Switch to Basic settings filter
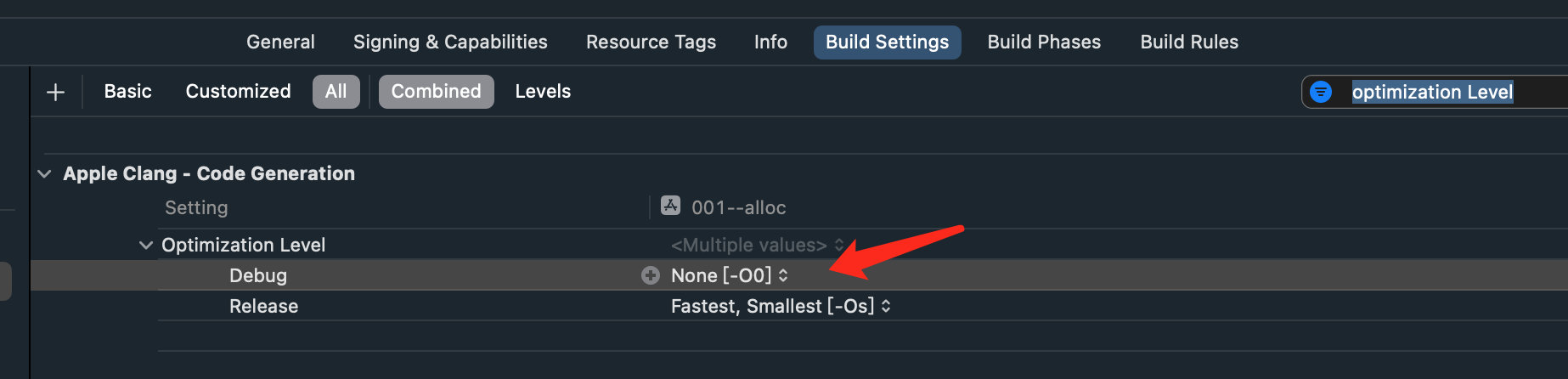1568x379 pixels. coord(128,92)
